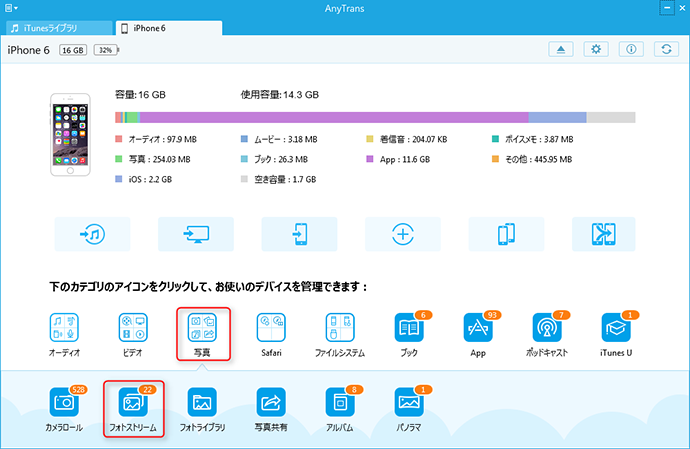Image resolution: width=690 pixels, height=449 pixels.
Task: Click the transfer content to iTunes button
Action: (92, 234)
